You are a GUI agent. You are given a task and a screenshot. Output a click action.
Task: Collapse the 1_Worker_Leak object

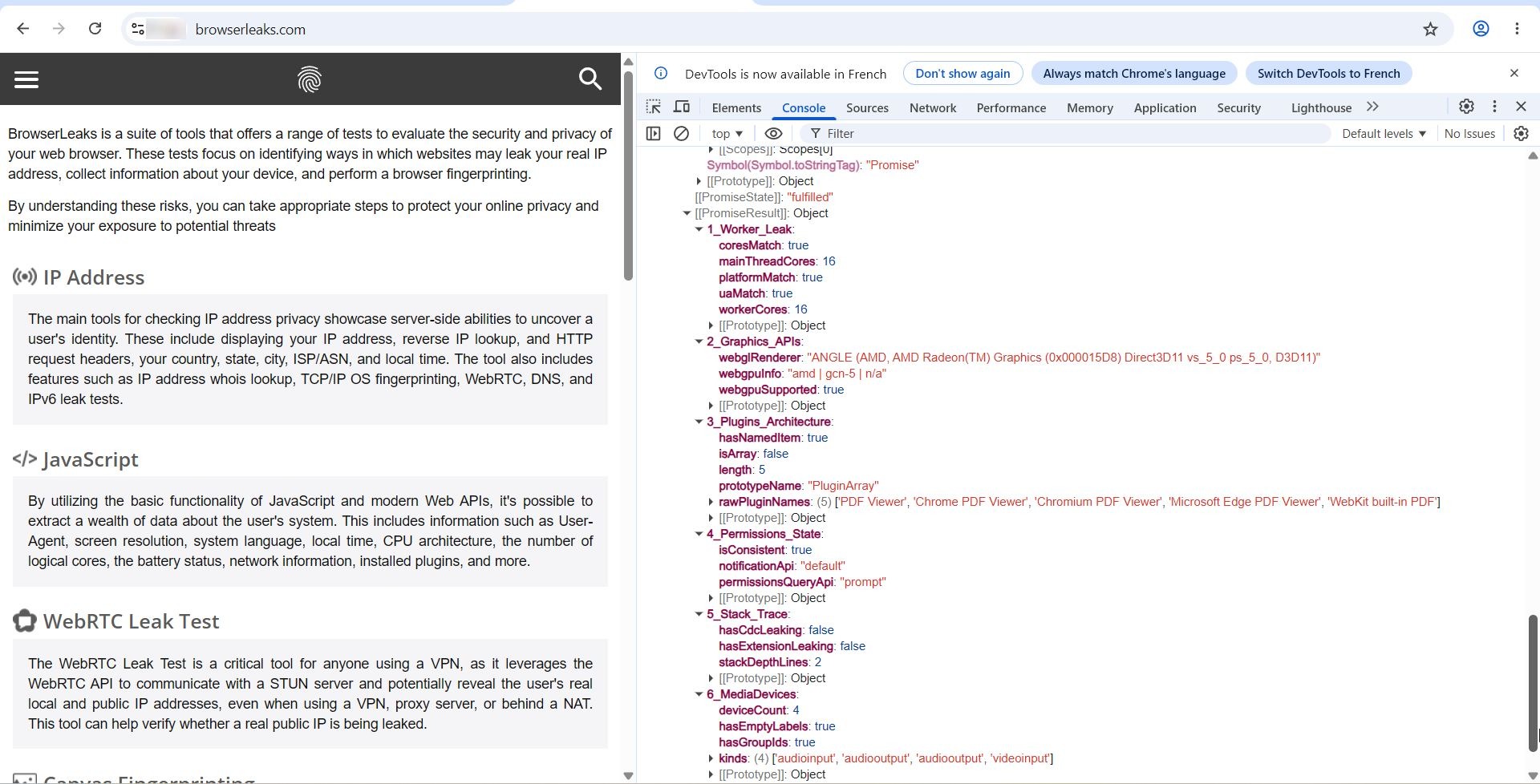tap(699, 229)
